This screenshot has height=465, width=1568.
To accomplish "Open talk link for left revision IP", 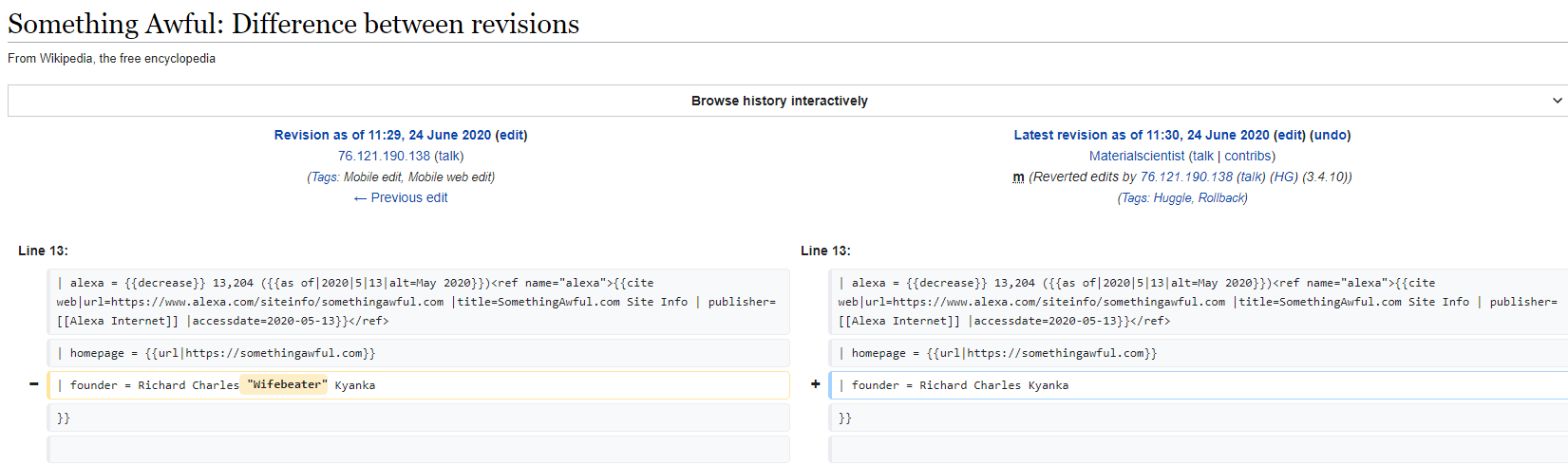I will click(449, 156).
